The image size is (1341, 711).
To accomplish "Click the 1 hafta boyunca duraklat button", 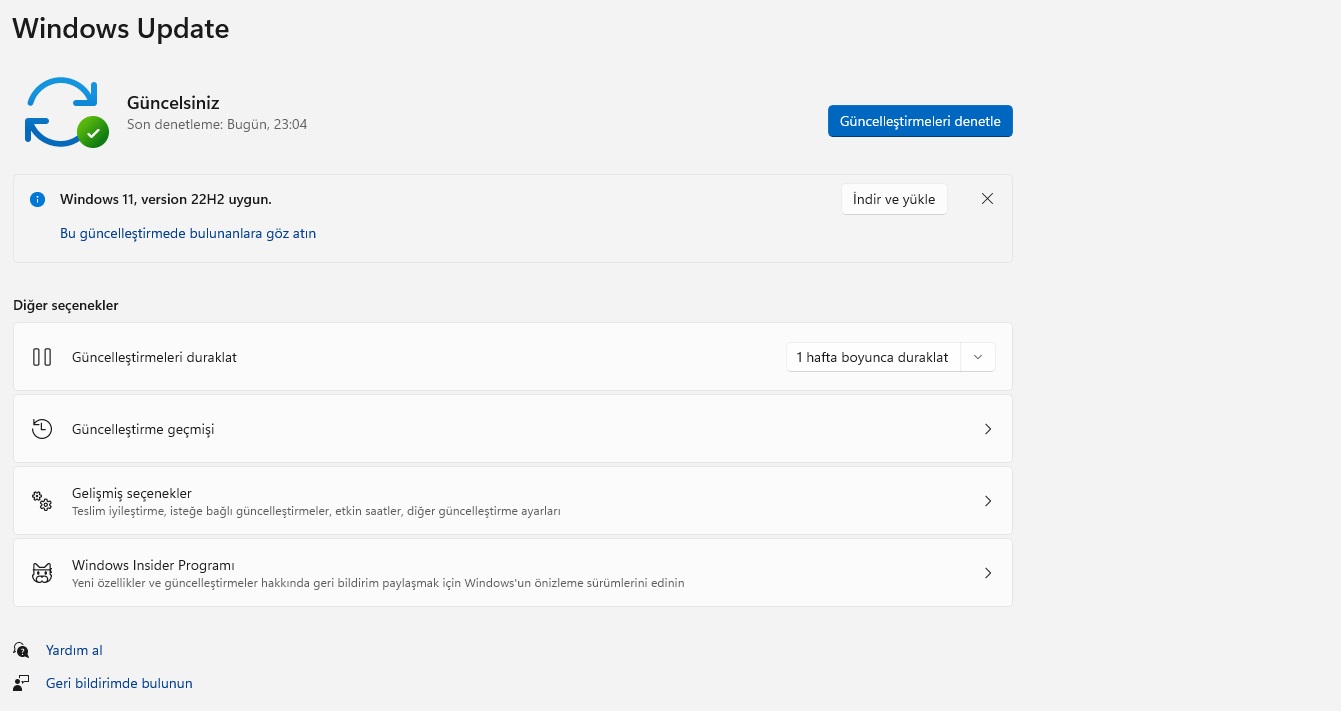I will 872,357.
